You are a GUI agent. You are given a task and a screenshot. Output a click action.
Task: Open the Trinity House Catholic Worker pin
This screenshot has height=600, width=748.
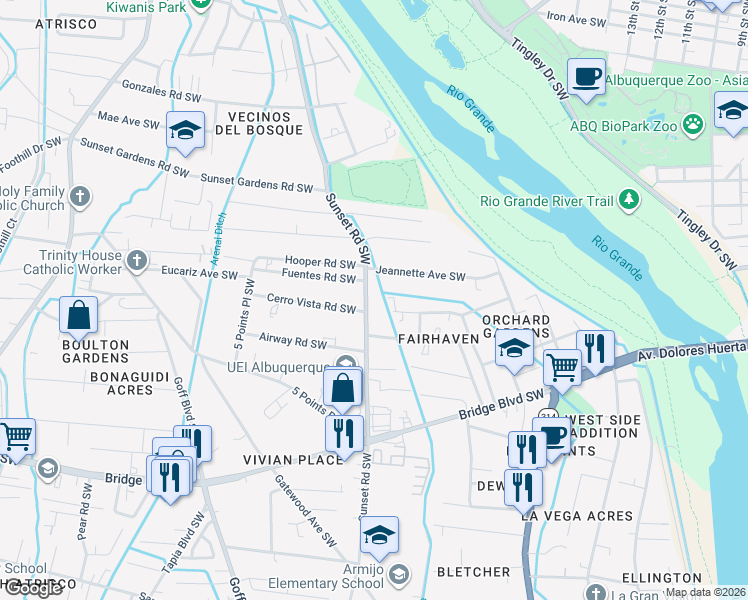[x=137, y=261]
